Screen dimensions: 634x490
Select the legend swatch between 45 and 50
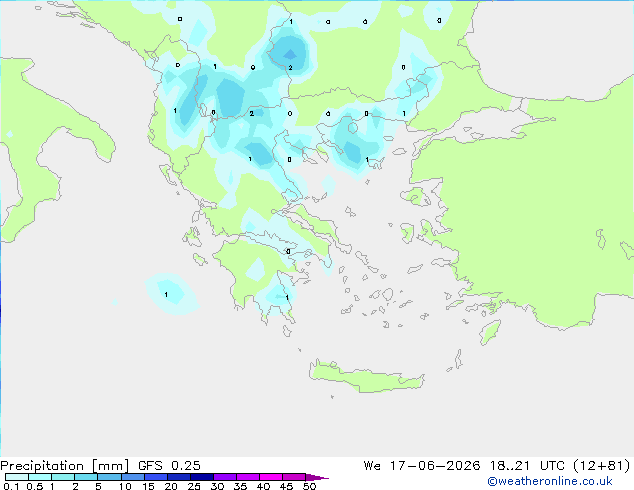pos(294,477)
